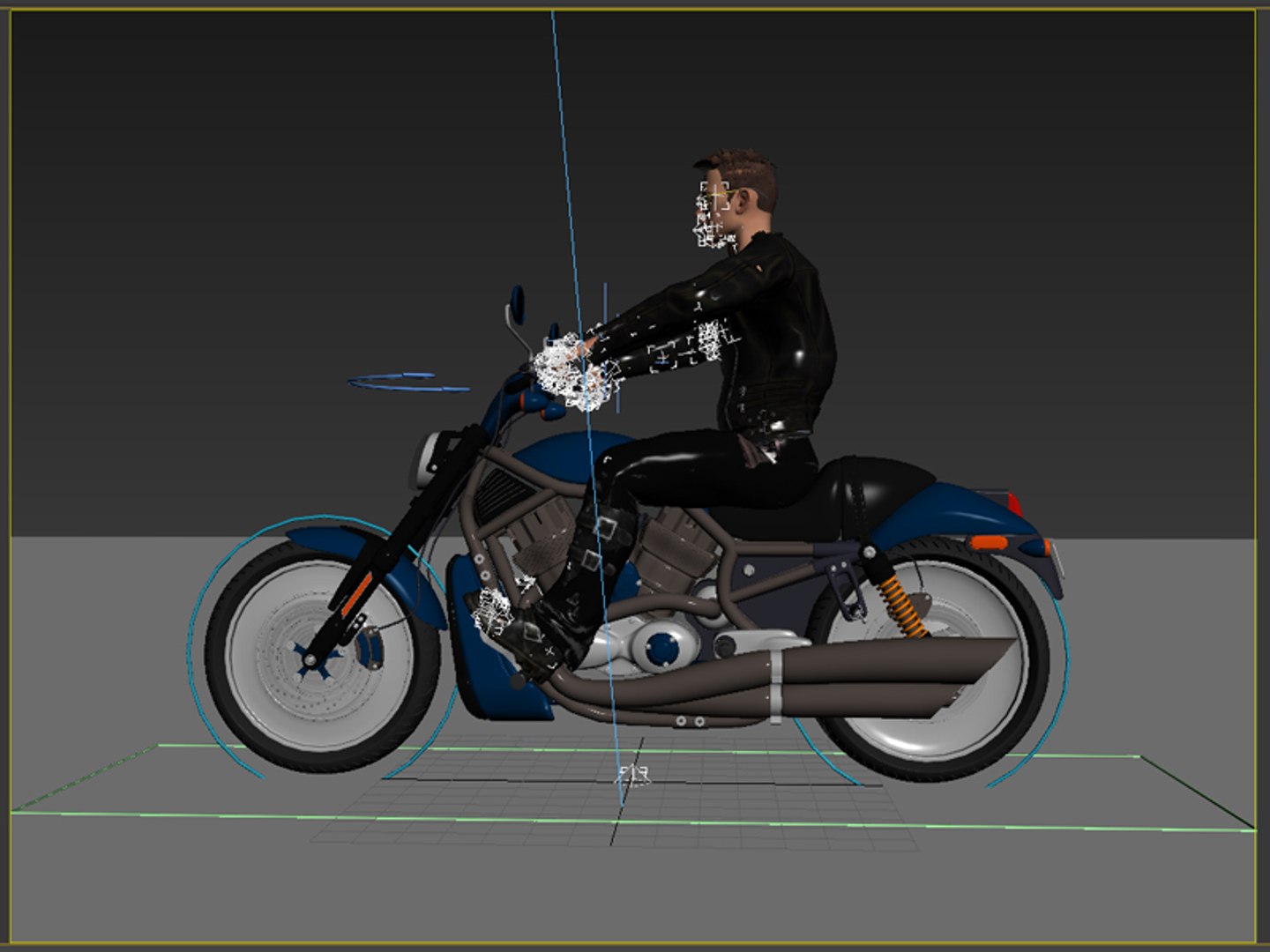Select the white wireframe hand rig controls
Viewport: 1270px width, 952px height.
(571, 374)
